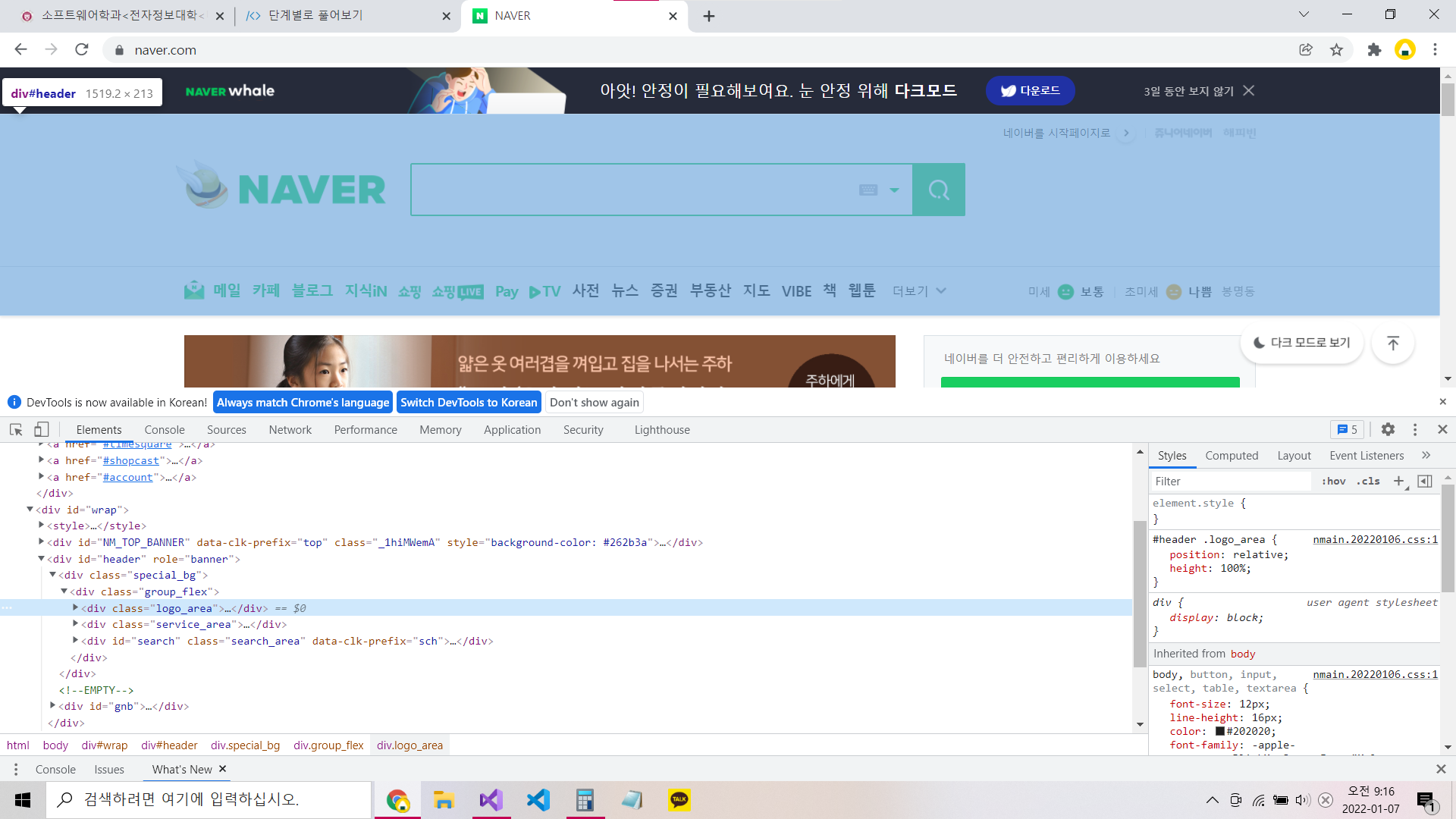Bookmark this page with the star icon
The image size is (1456, 819).
click(1336, 50)
